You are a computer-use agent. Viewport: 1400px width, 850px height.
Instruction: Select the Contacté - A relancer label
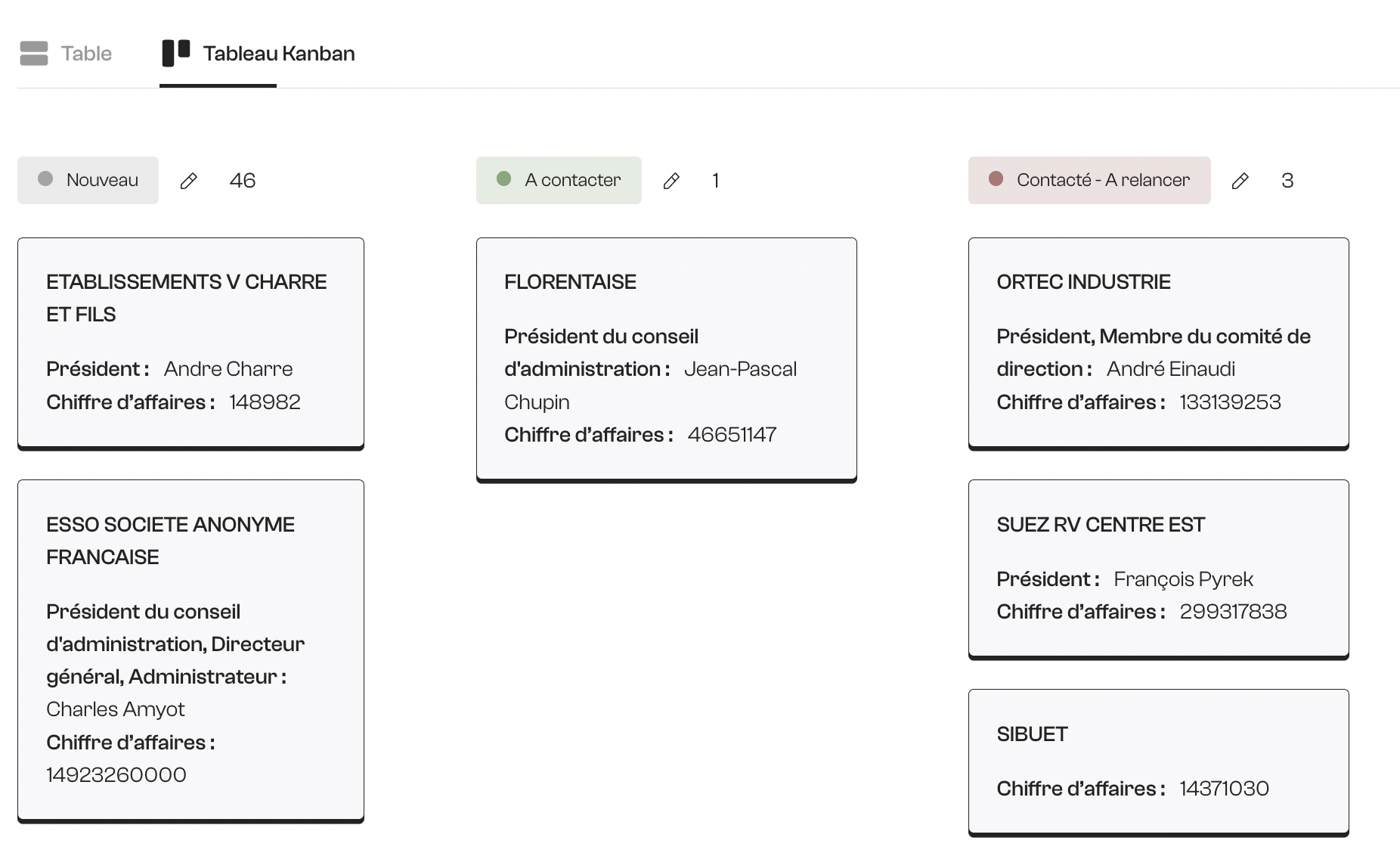(x=1103, y=180)
